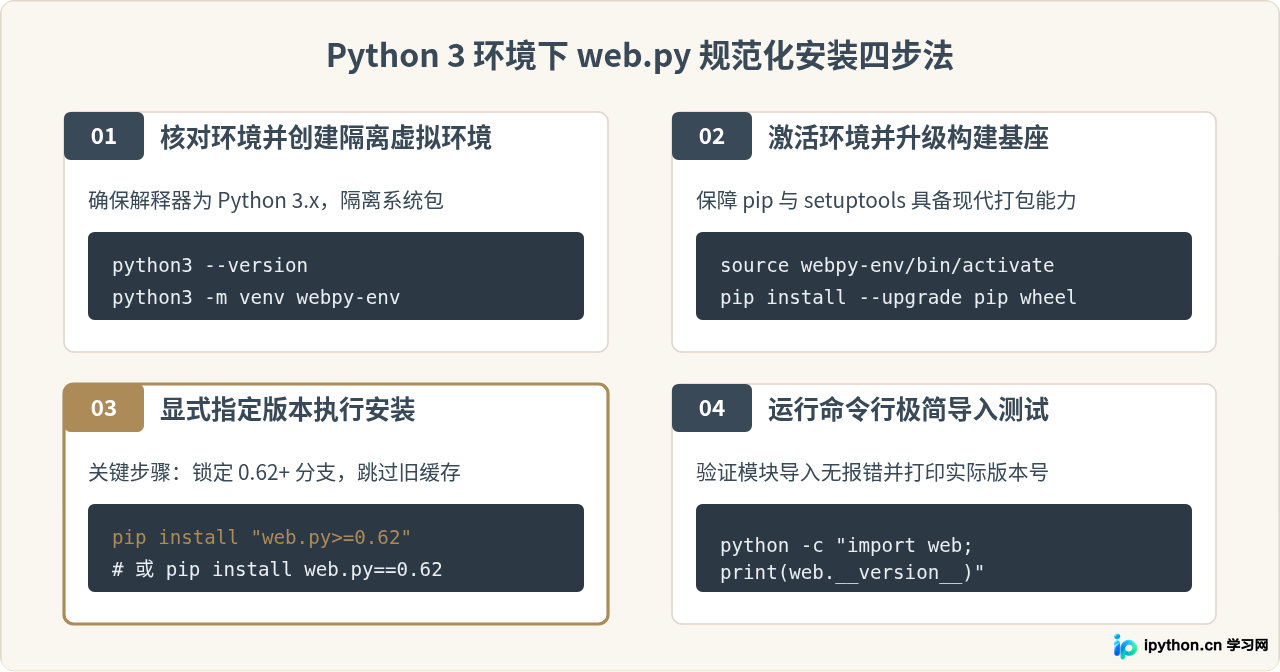The height and width of the screenshot is (672, 1280).
Task: Click the step number badge 04
Action: point(712,408)
